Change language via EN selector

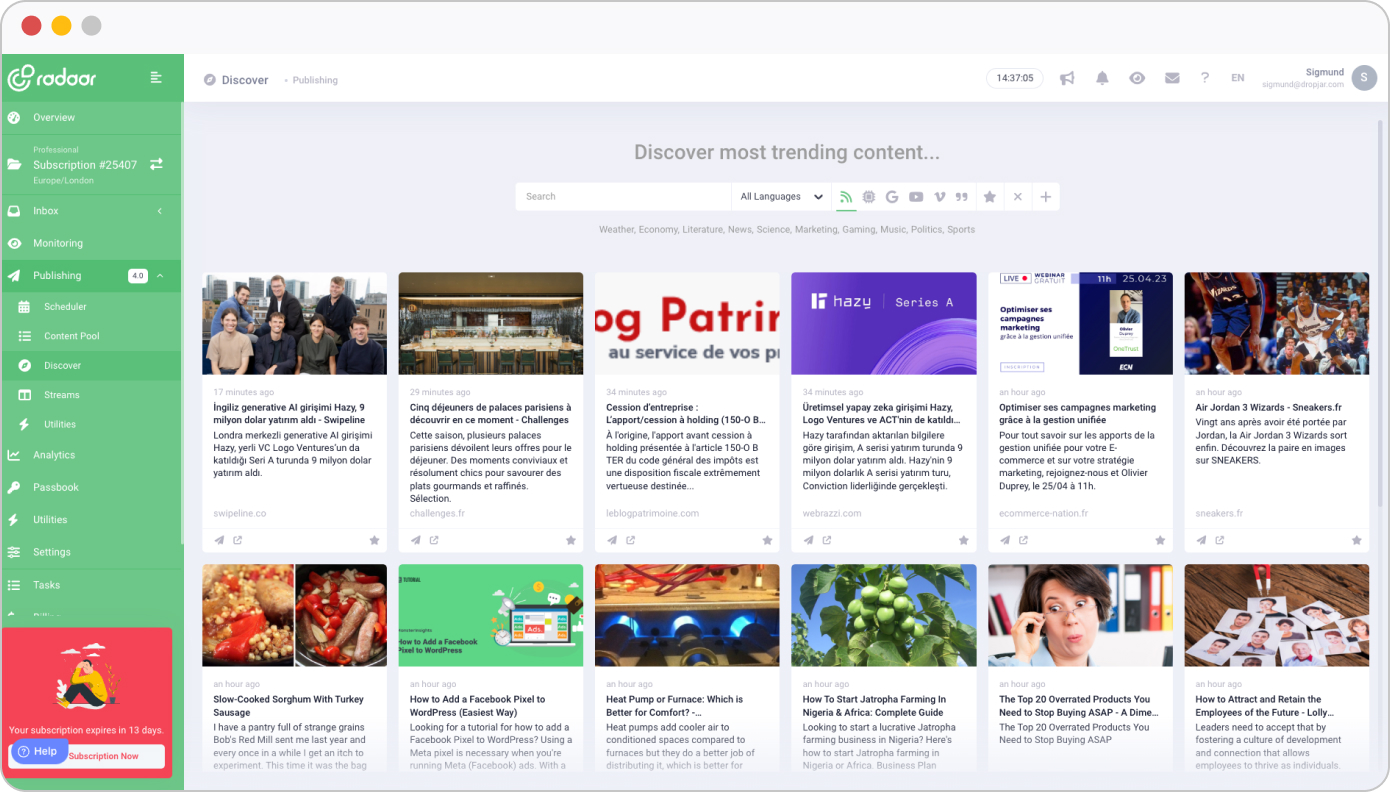[x=1238, y=78]
